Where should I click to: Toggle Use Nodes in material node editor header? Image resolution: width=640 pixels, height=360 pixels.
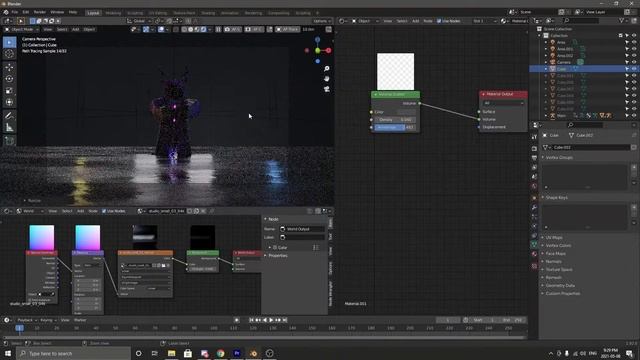pos(449,21)
